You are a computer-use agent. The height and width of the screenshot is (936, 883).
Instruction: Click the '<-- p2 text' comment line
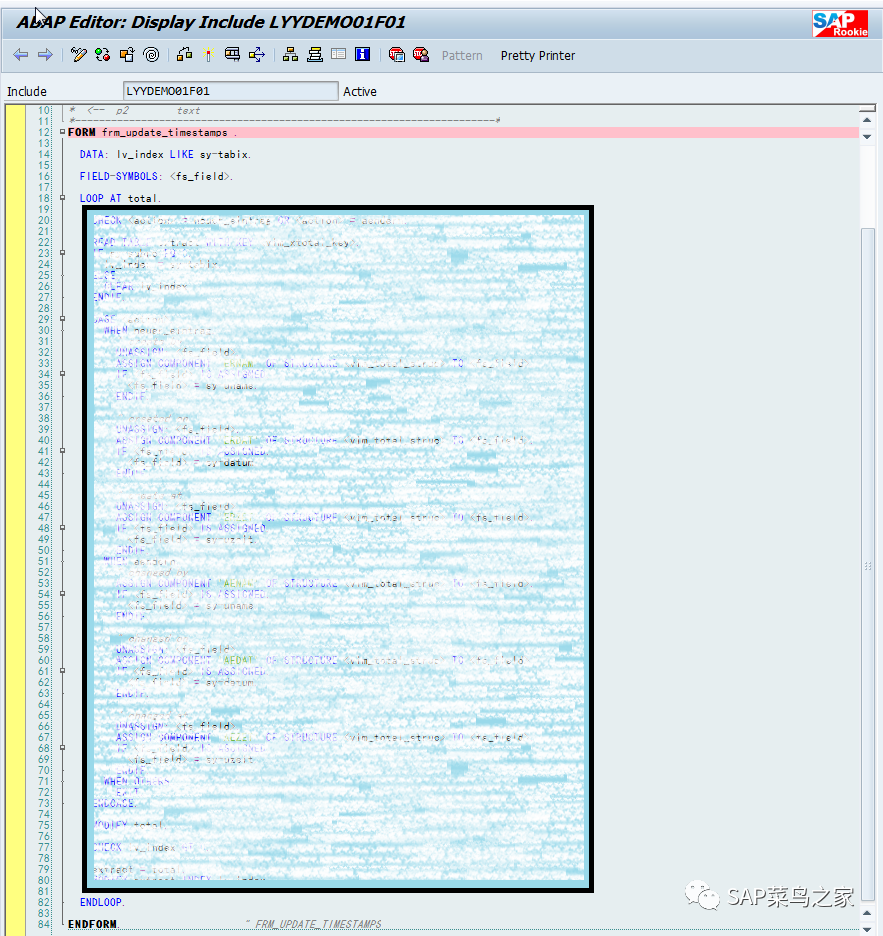(136, 110)
